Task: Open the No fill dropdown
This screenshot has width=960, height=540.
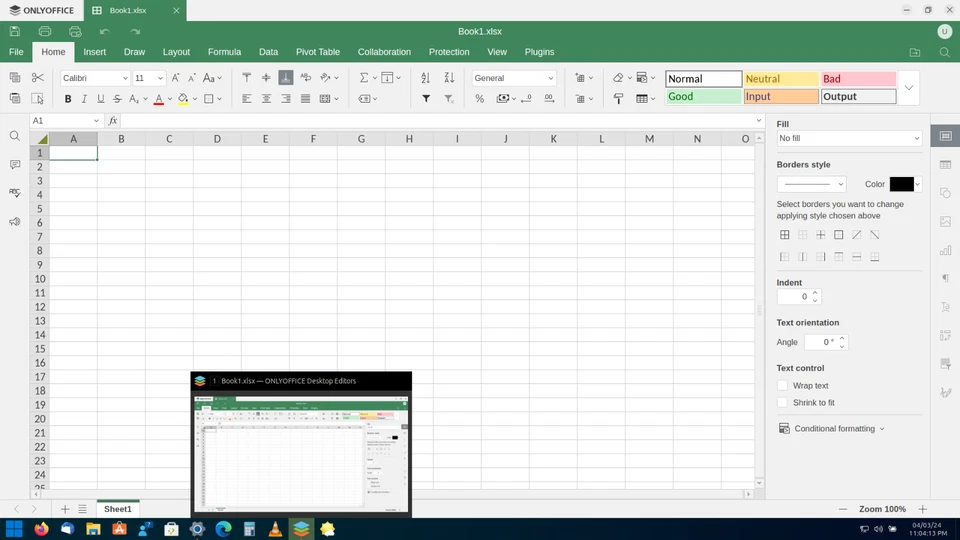Action: (849, 138)
